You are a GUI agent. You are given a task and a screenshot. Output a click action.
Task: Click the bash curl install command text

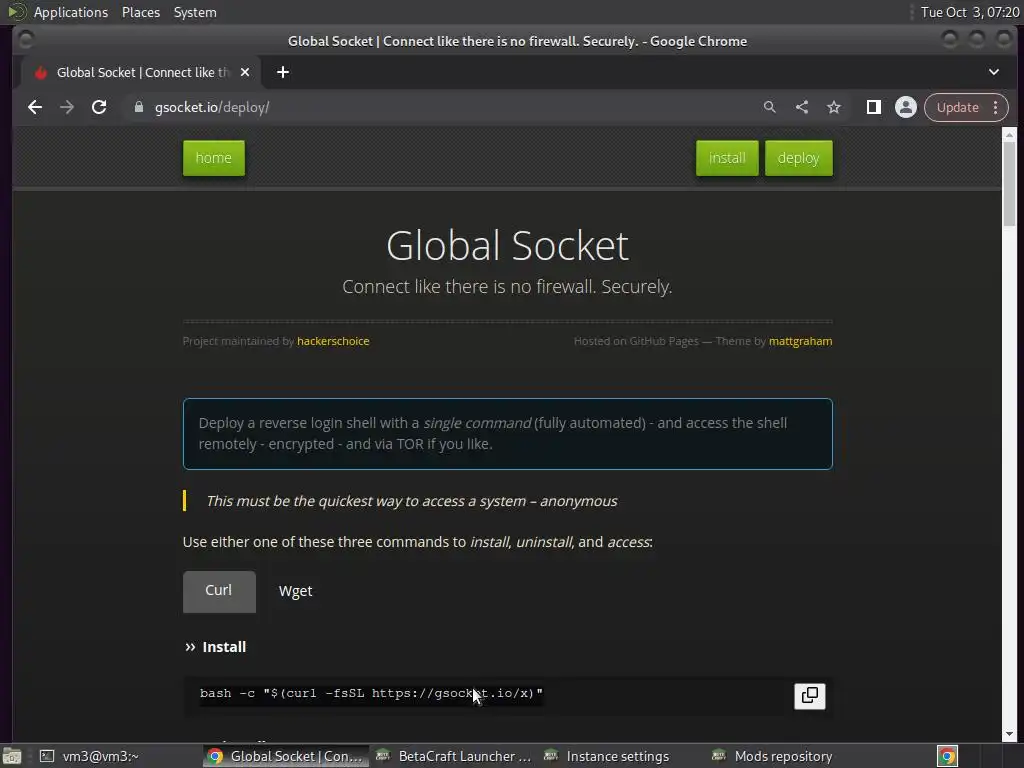[371, 694]
